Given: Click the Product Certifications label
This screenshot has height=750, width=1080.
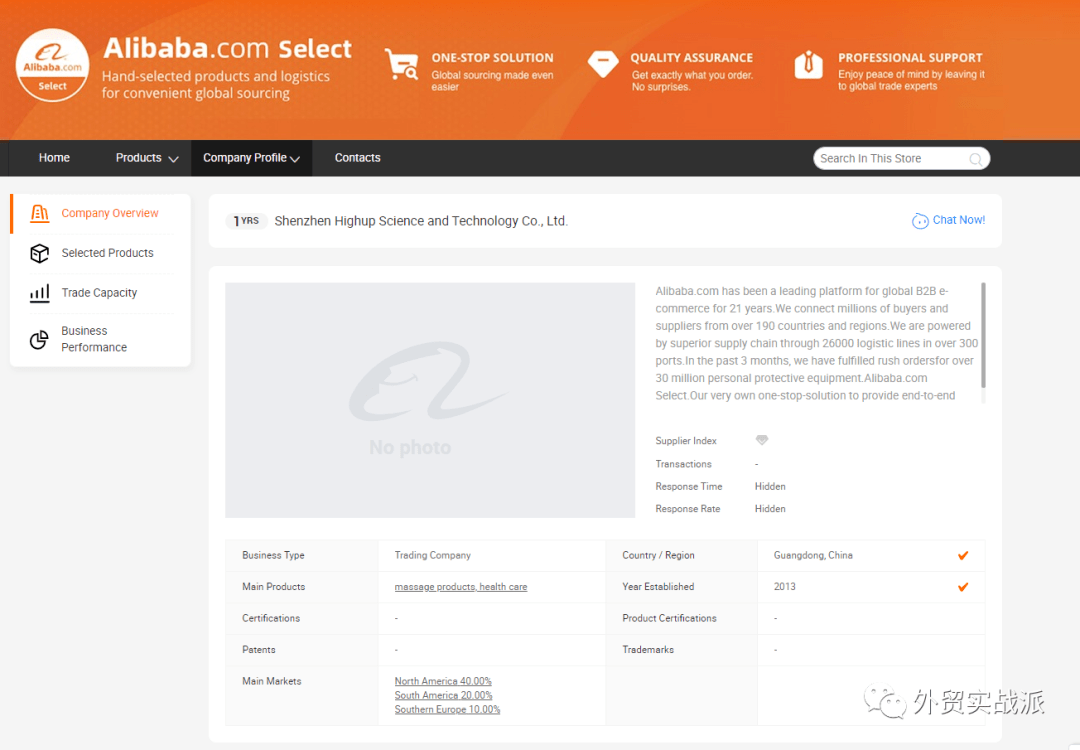Looking at the screenshot, I should 669,618.
